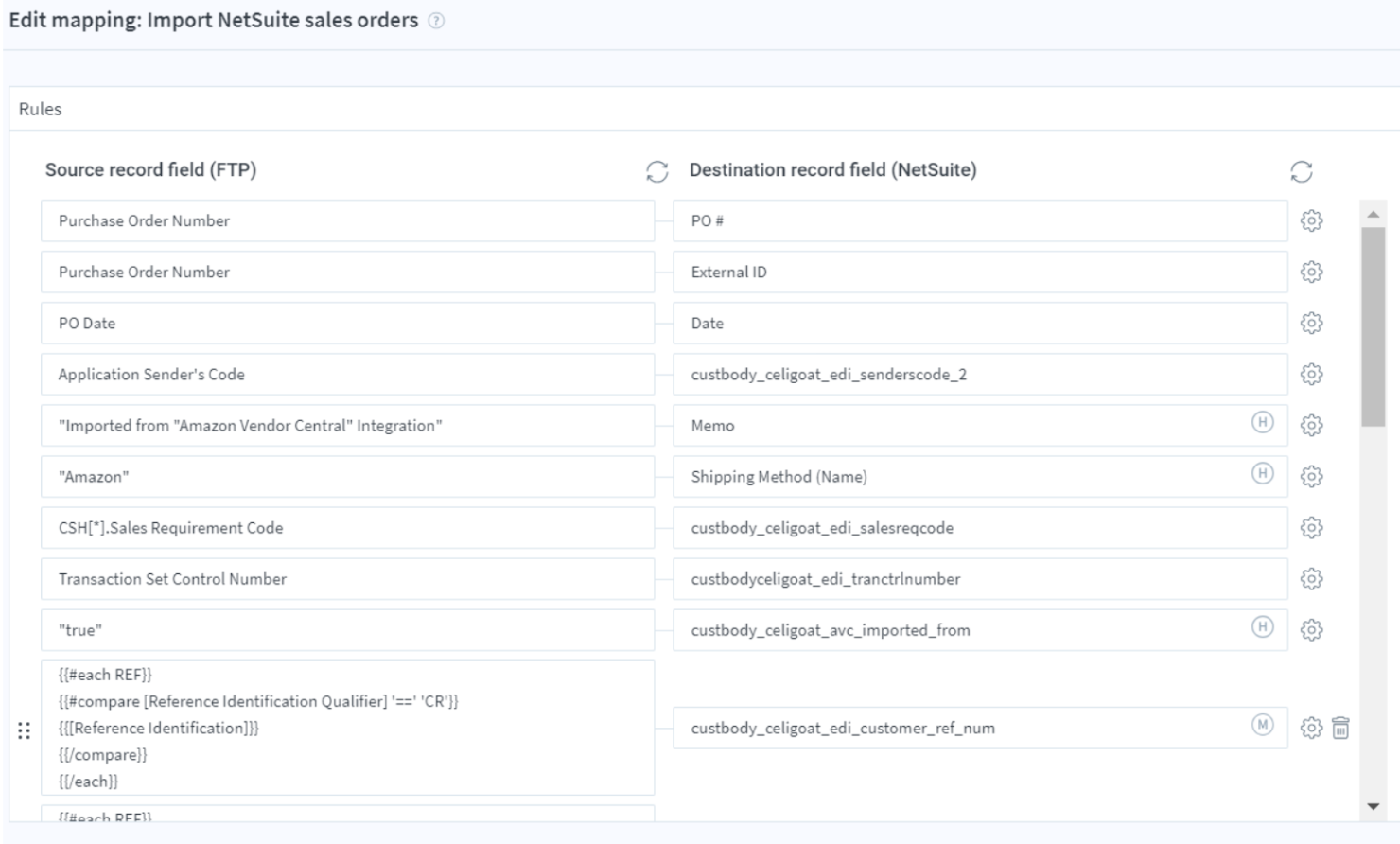The height and width of the screenshot is (844, 1400).
Task: Click hard-coded H badge on Memo row
Action: (1262, 422)
